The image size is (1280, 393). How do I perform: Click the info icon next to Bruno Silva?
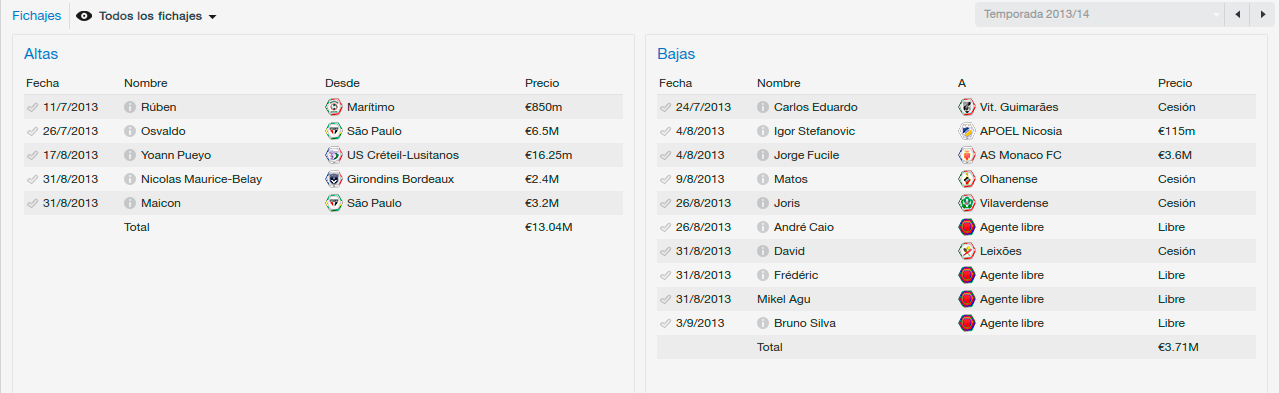point(763,323)
